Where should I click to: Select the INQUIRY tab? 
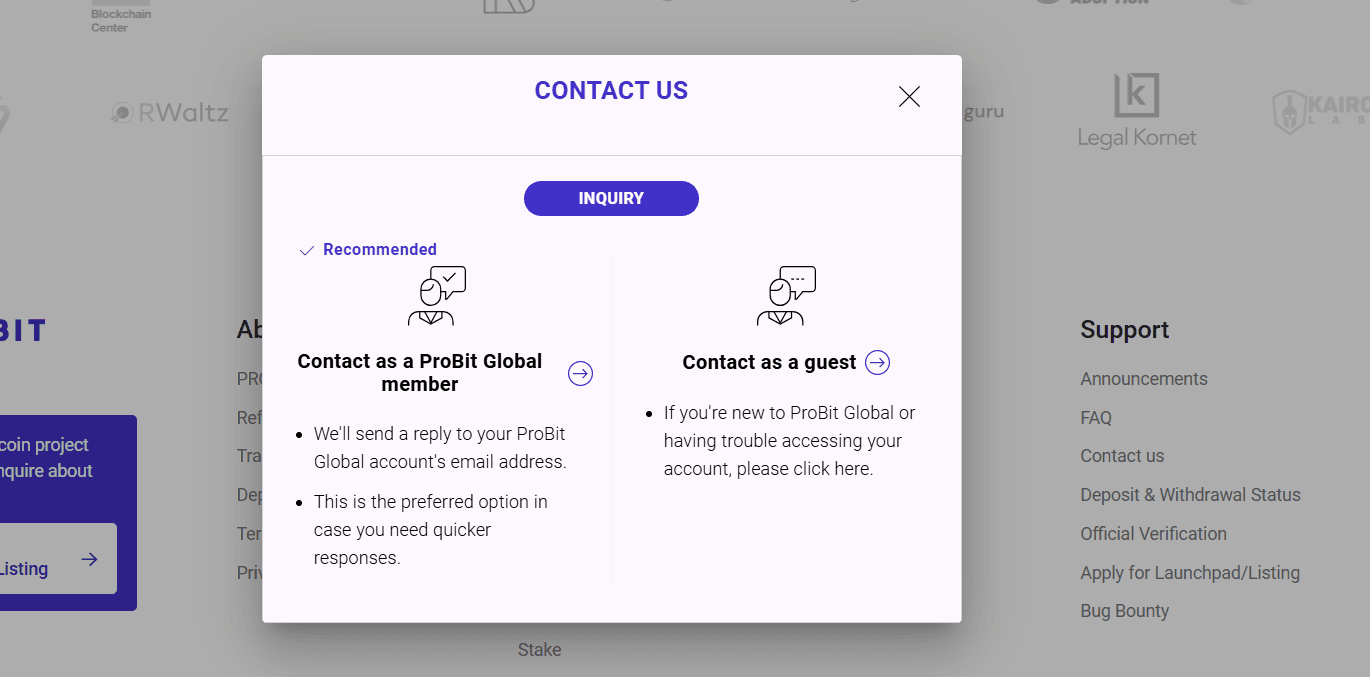611,198
